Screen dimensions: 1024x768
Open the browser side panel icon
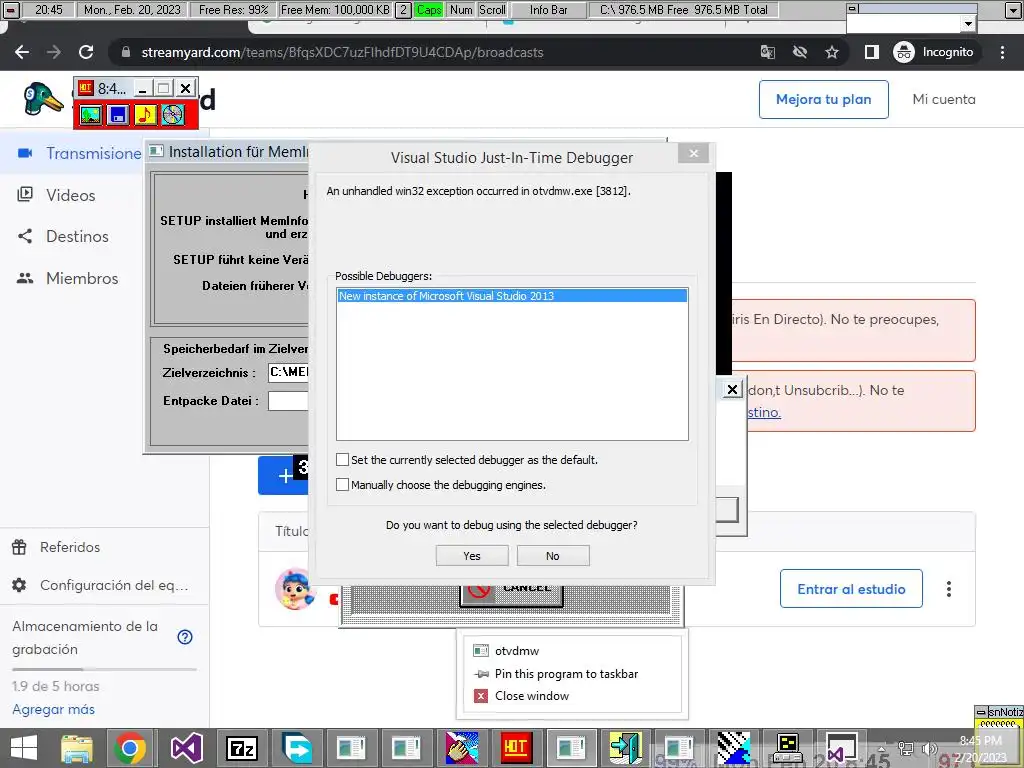point(872,52)
